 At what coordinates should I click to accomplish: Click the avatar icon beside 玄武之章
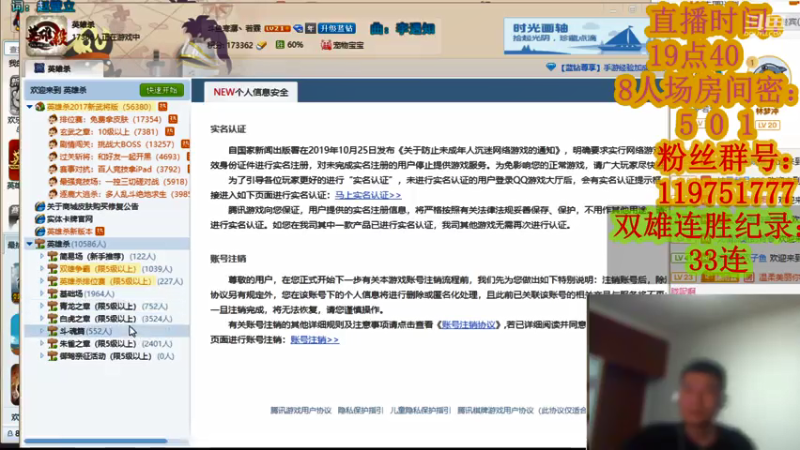click(x=53, y=132)
